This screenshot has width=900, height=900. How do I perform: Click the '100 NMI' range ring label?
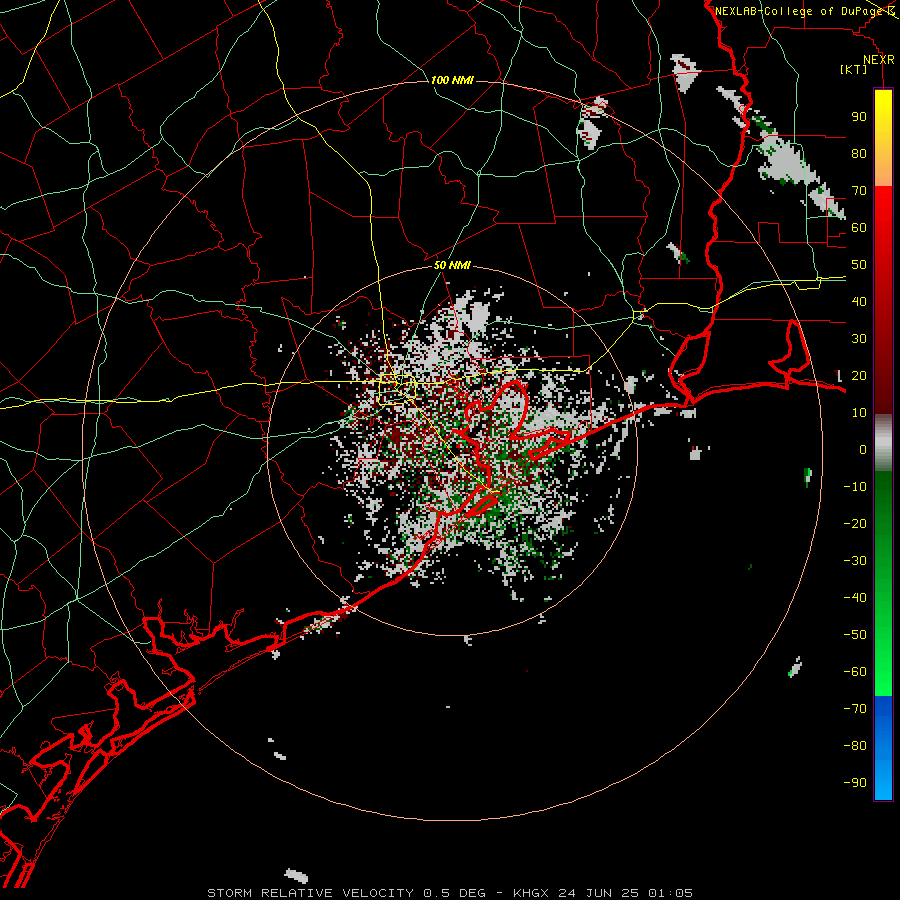(452, 80)
